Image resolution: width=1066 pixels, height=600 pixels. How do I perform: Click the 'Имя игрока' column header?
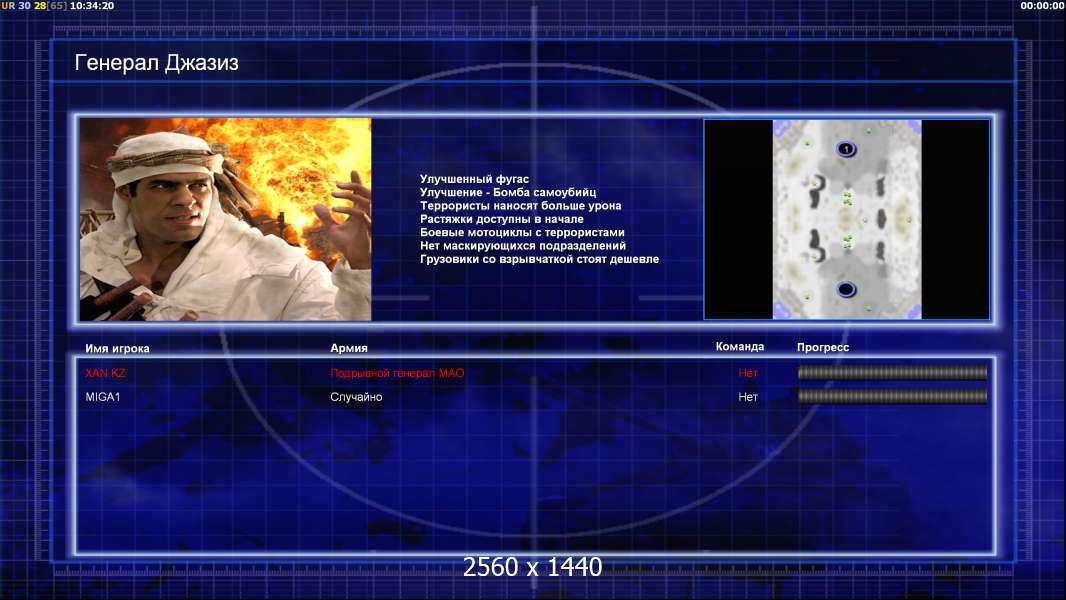tap(117, 348)
